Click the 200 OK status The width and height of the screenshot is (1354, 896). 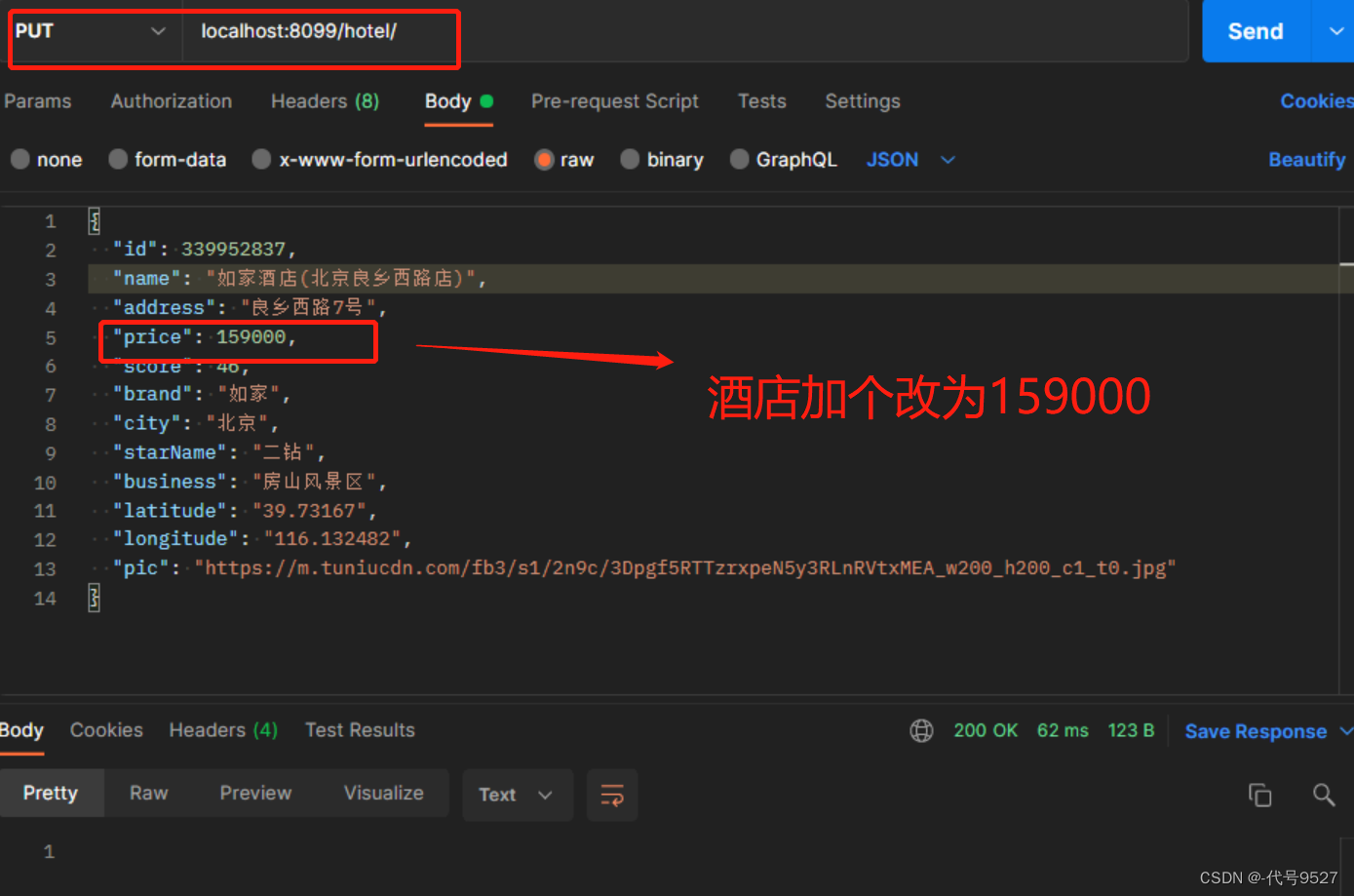986,731
